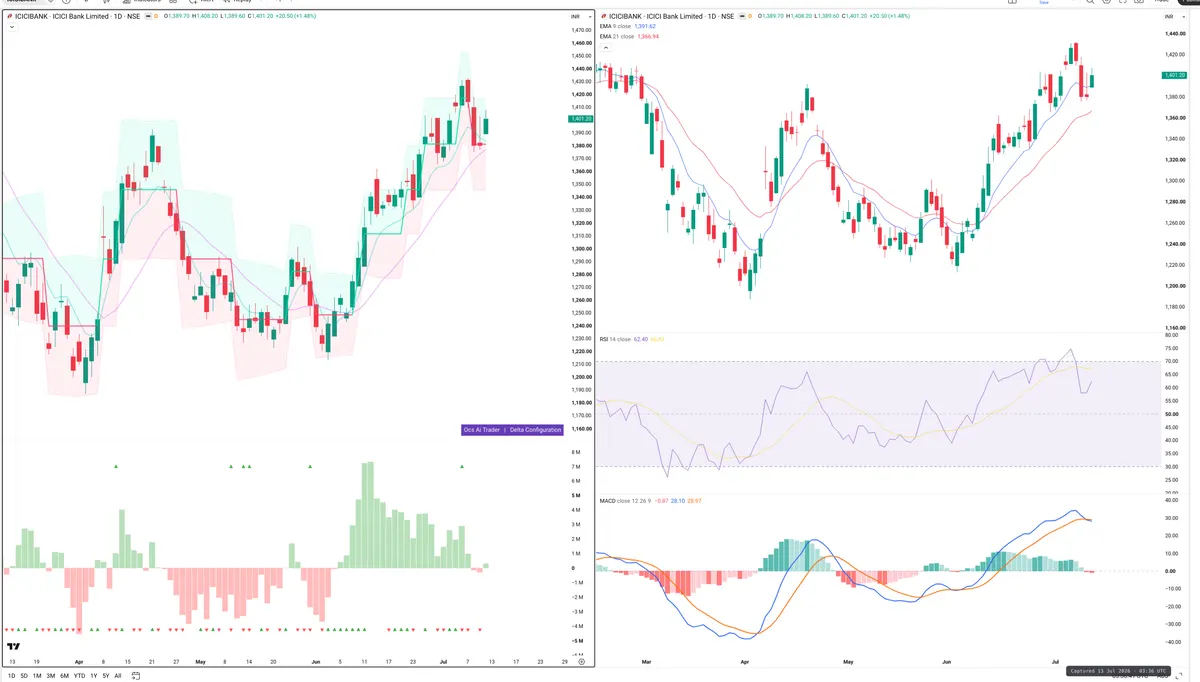Select the EMA 21 close legend entry
The height and width of the screenshot is (682, 1200).
point(617,37)
